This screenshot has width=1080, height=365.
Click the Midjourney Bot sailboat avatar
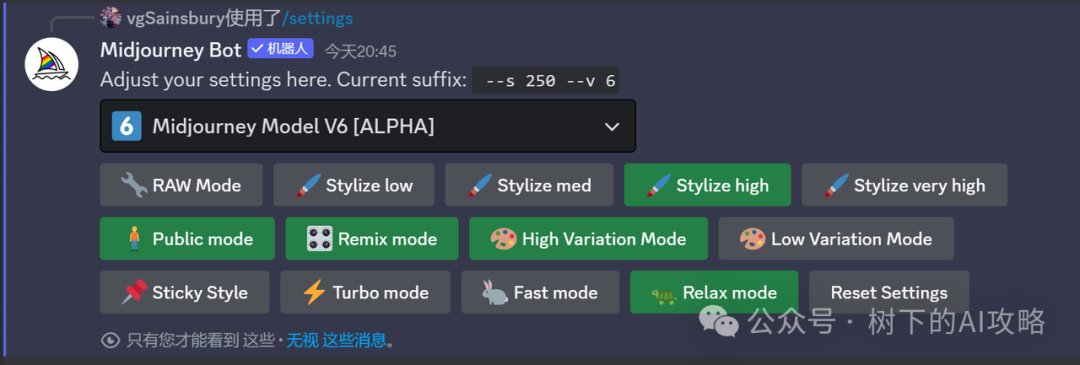[52, 65]
